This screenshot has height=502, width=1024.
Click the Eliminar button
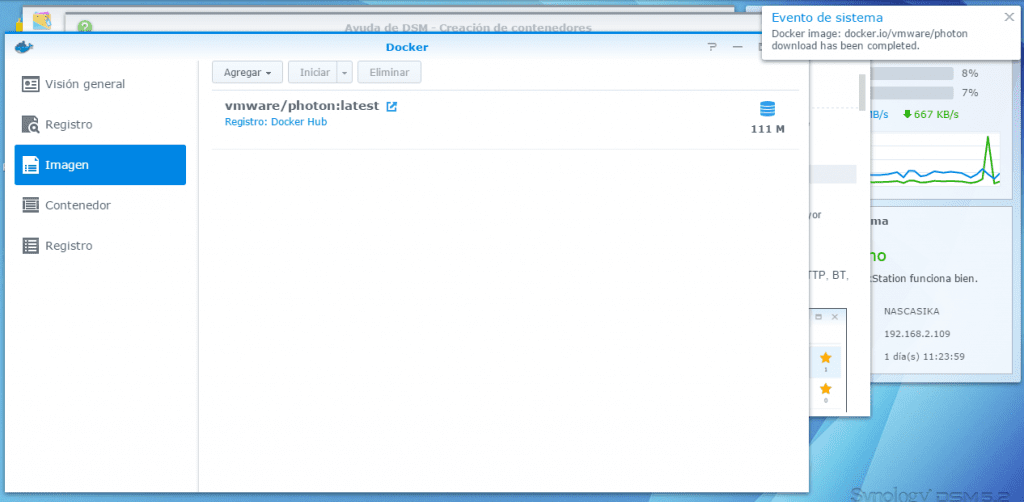[x=389, y=72]
